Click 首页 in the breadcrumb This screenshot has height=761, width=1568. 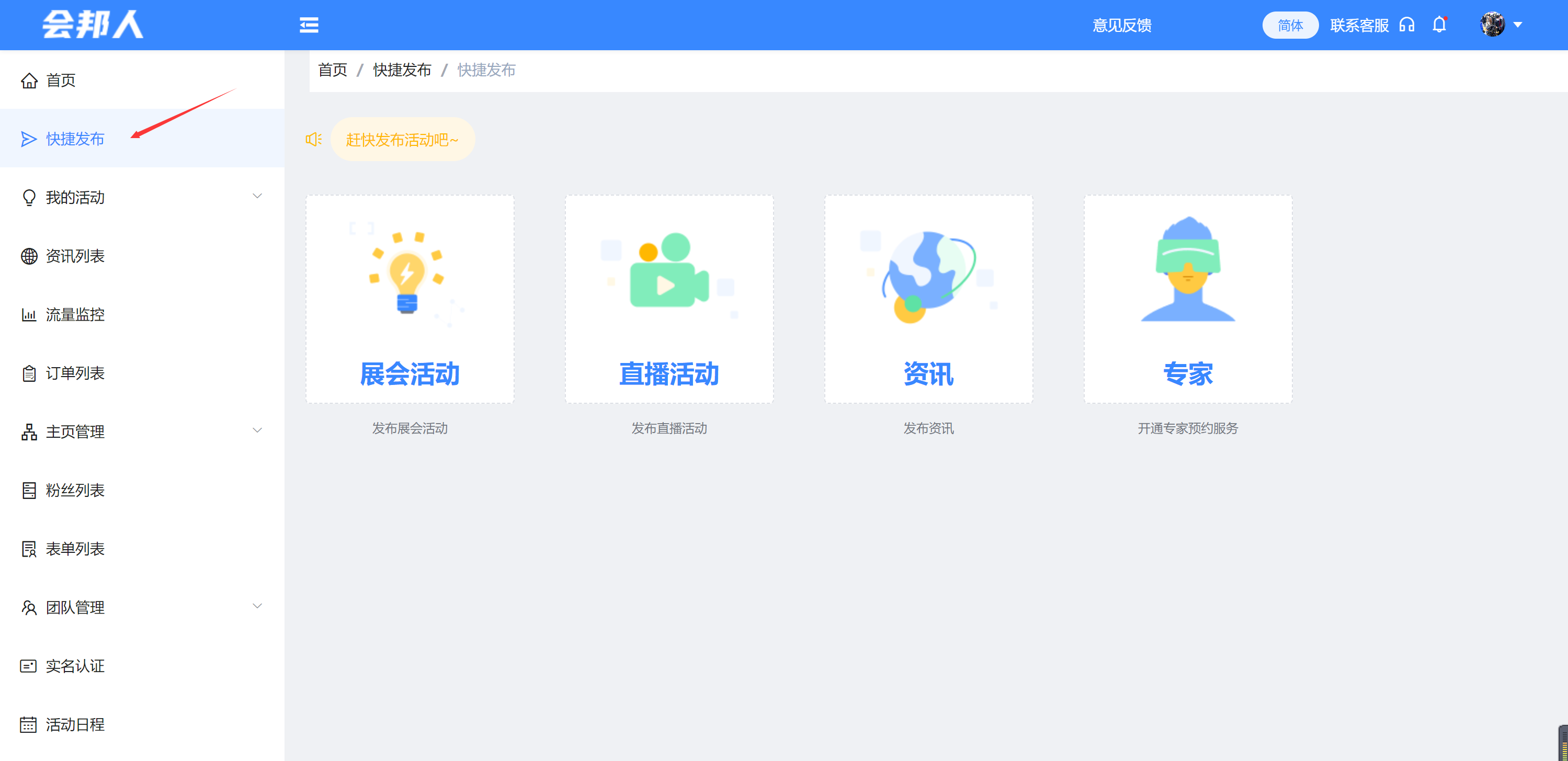click(x=332, y=70)
